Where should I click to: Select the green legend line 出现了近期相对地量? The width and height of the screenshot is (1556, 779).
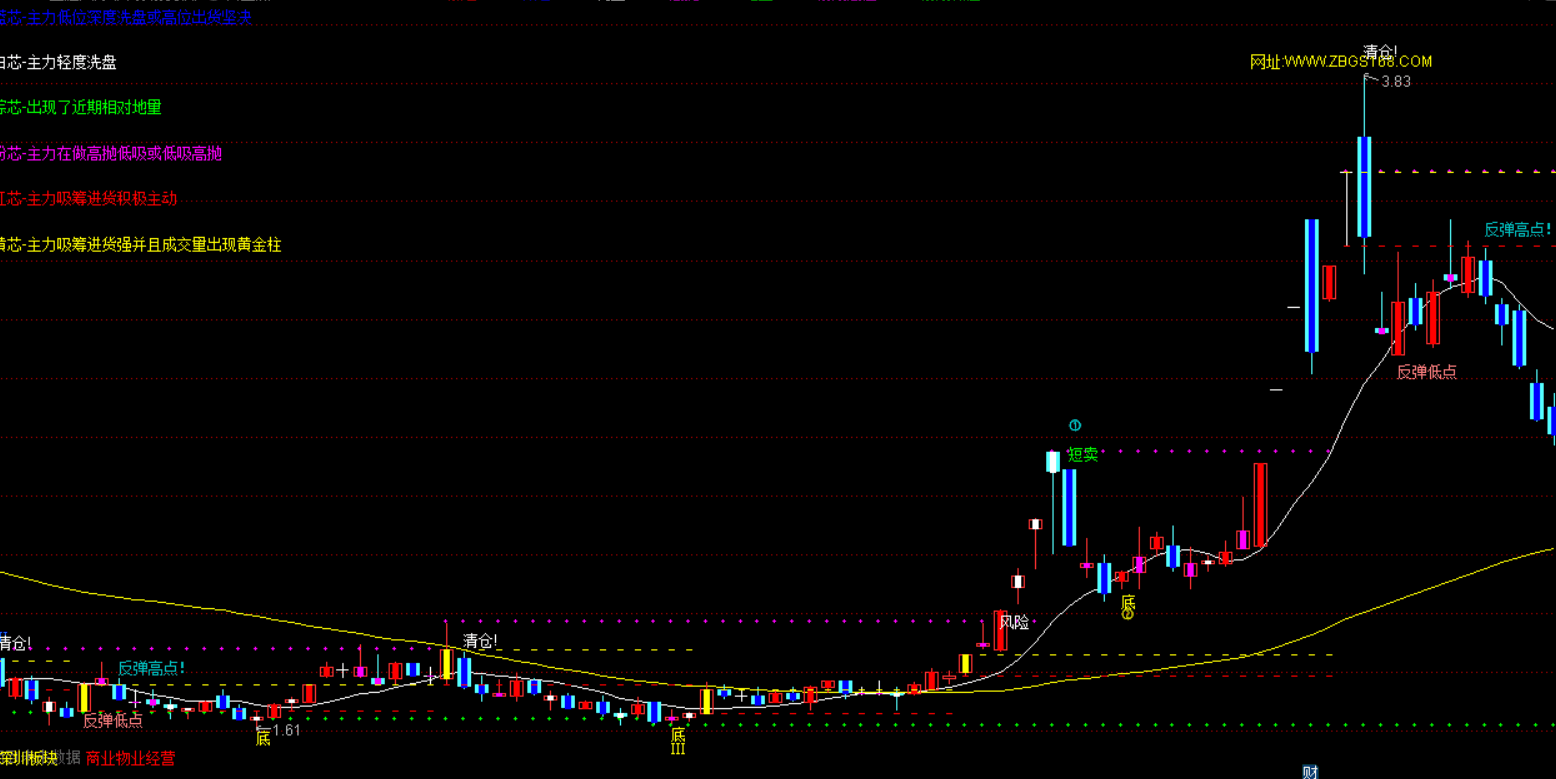(x=80, y=107)
